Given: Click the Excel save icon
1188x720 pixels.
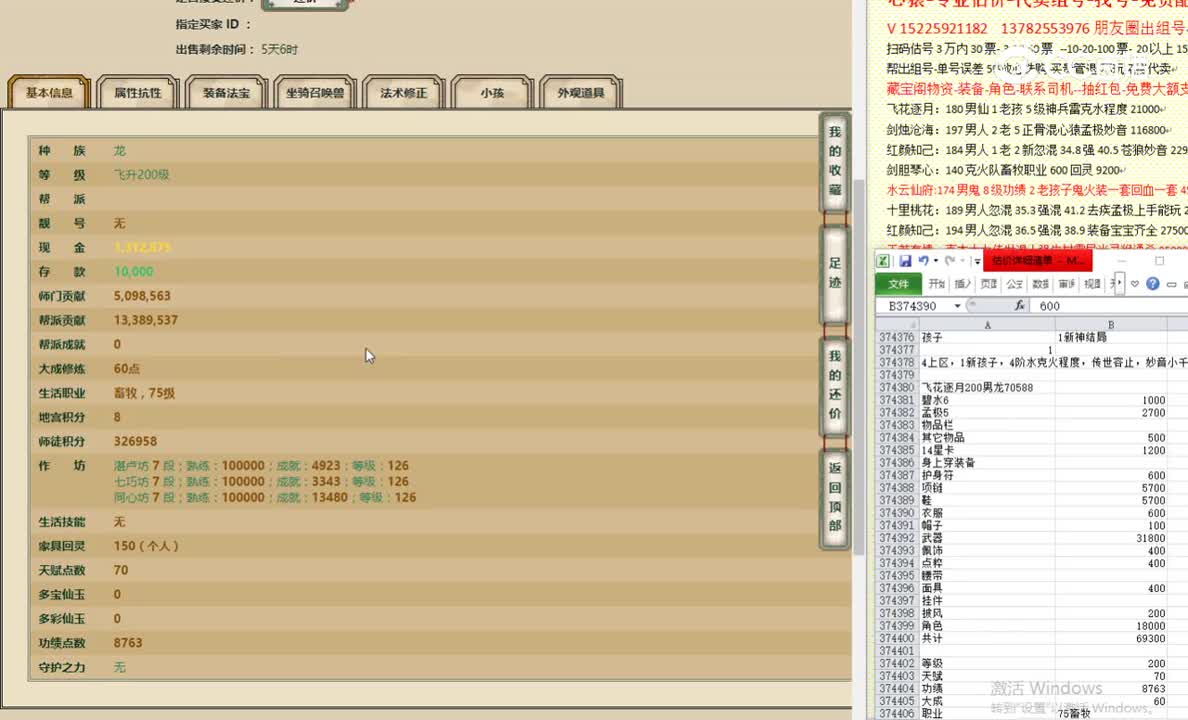Looking at the screenshot, I should point(905,261).
